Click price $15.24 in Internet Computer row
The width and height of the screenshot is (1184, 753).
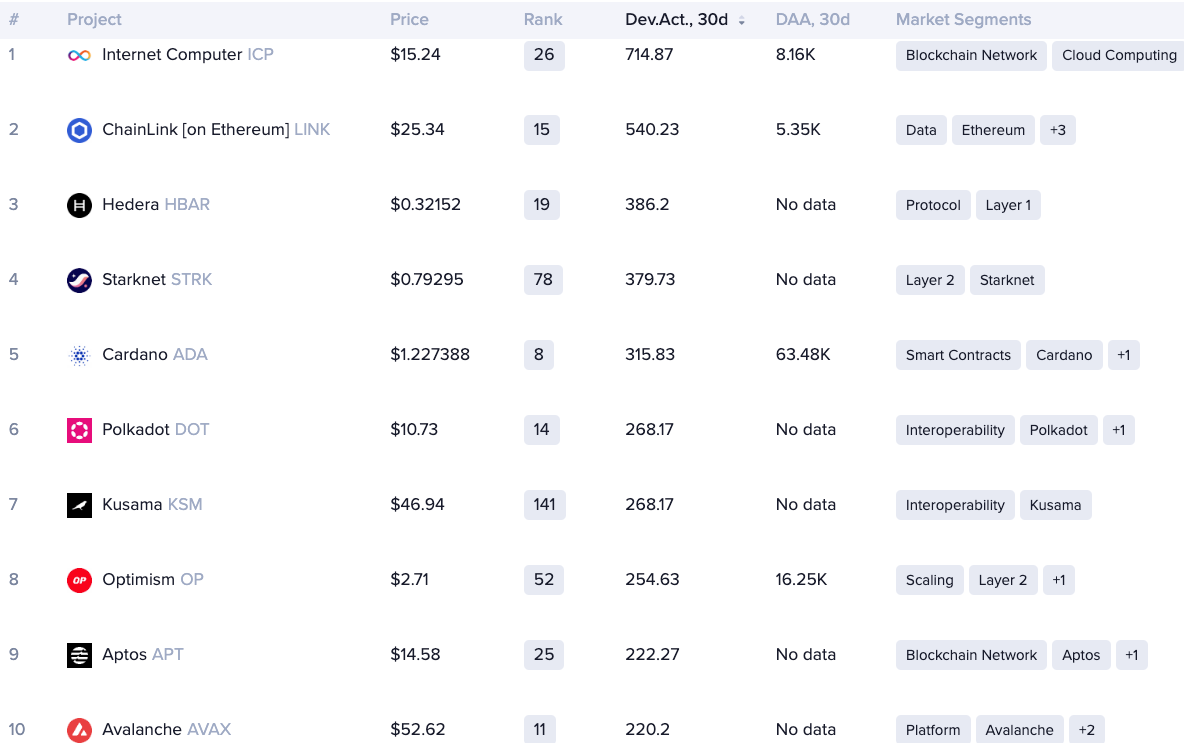415,54
